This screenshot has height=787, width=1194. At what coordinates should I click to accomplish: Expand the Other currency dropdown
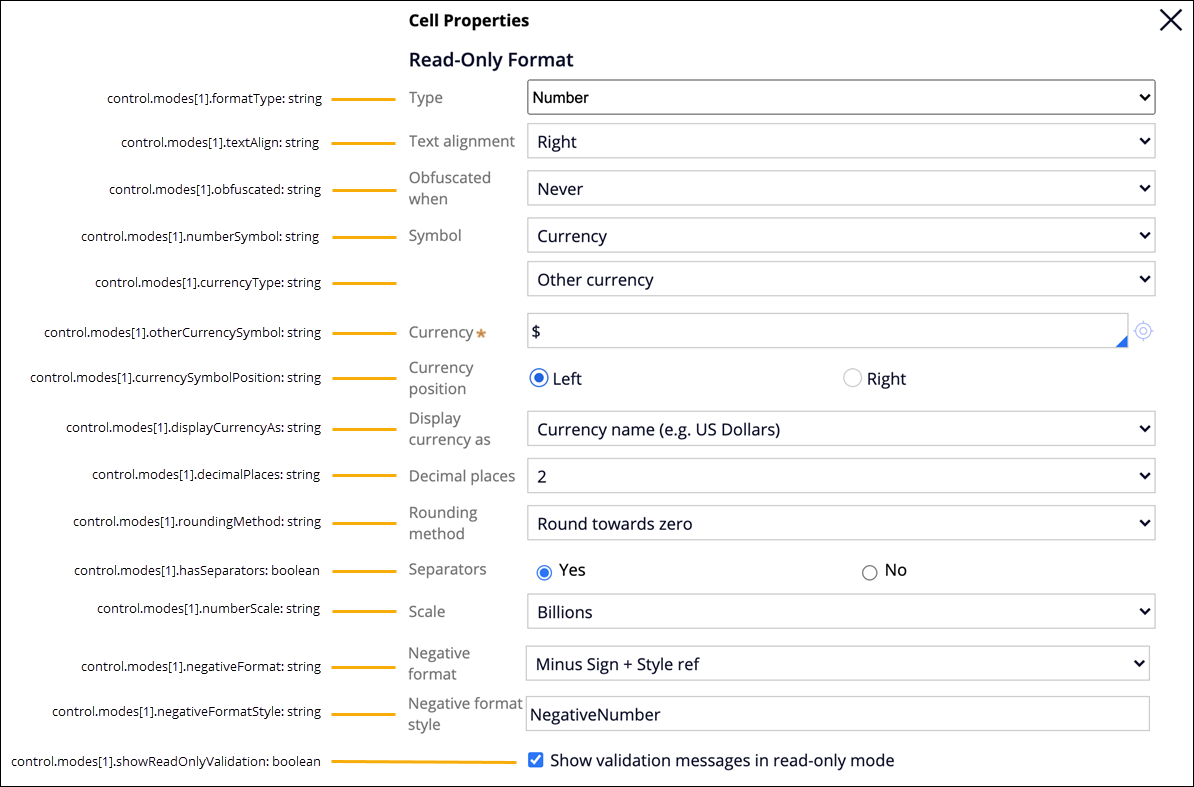[840, 280]
